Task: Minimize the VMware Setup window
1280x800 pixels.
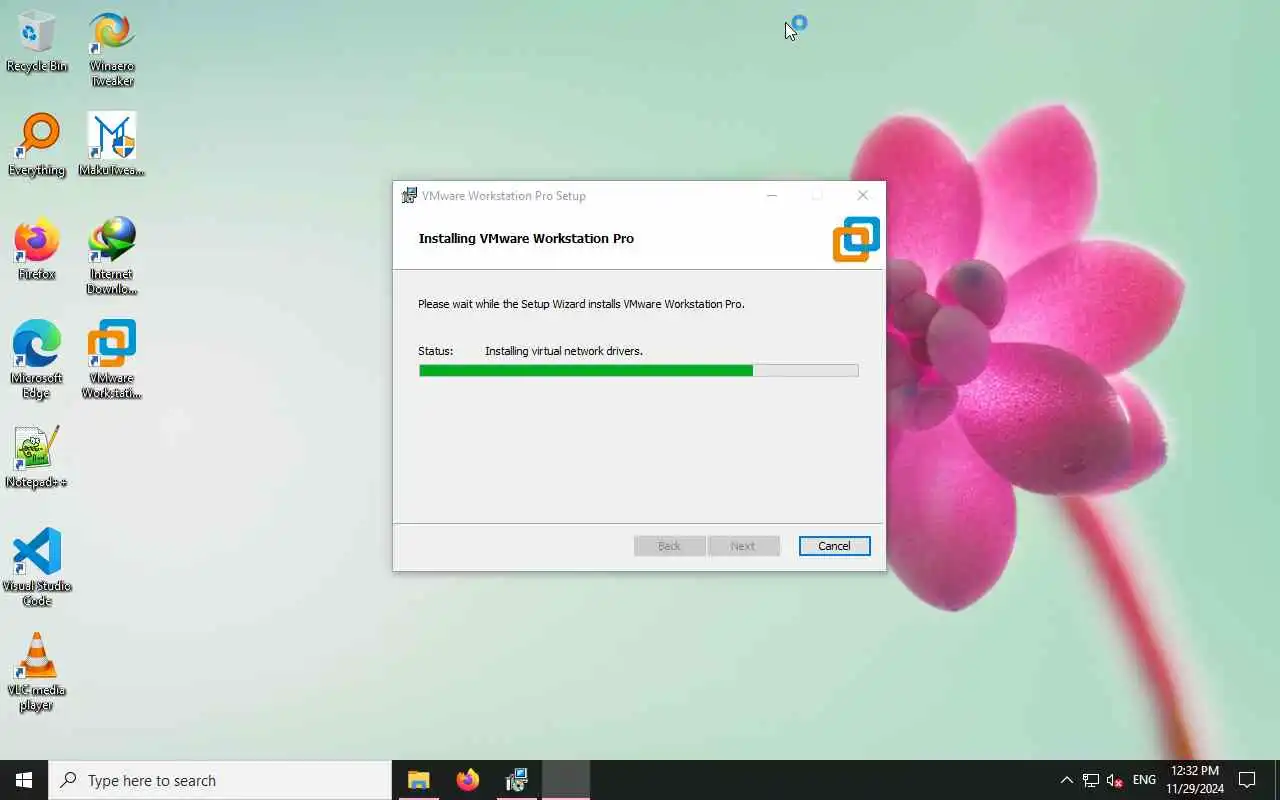Action: [x=771, y=196]
